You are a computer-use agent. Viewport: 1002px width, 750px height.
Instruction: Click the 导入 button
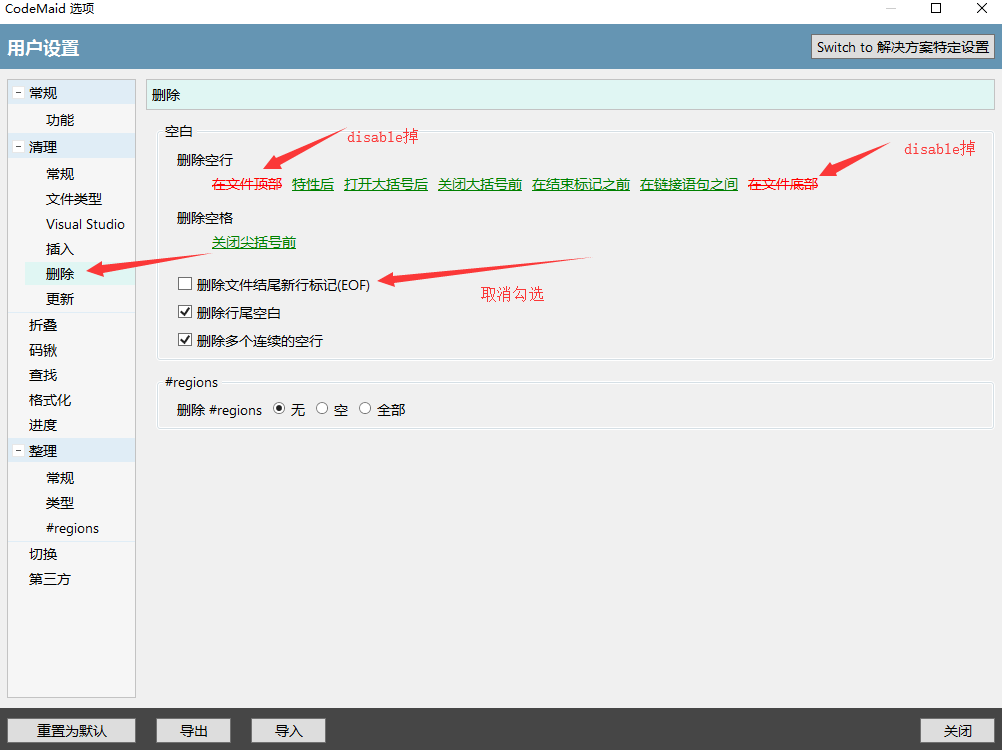click(288, 731)
